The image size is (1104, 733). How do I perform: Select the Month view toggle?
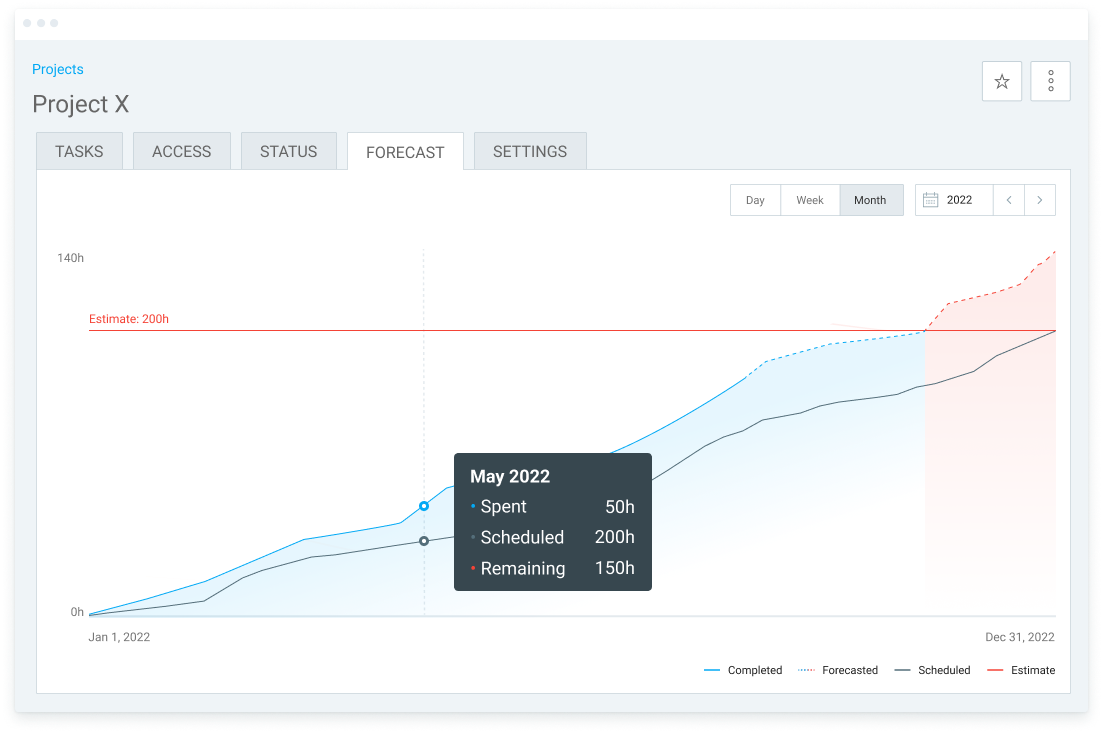point(870,200)
